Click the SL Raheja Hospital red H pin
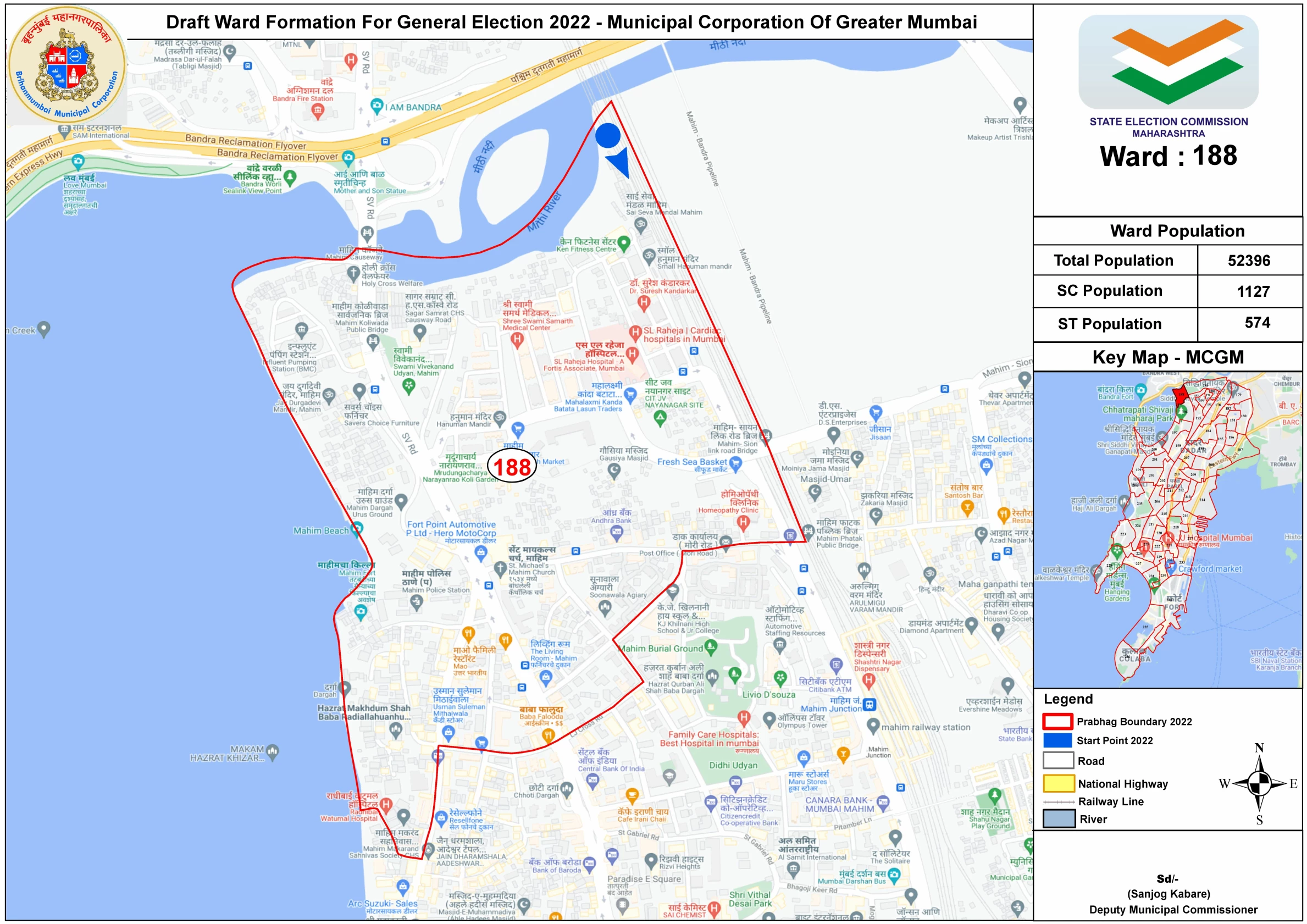 (632, 354)
